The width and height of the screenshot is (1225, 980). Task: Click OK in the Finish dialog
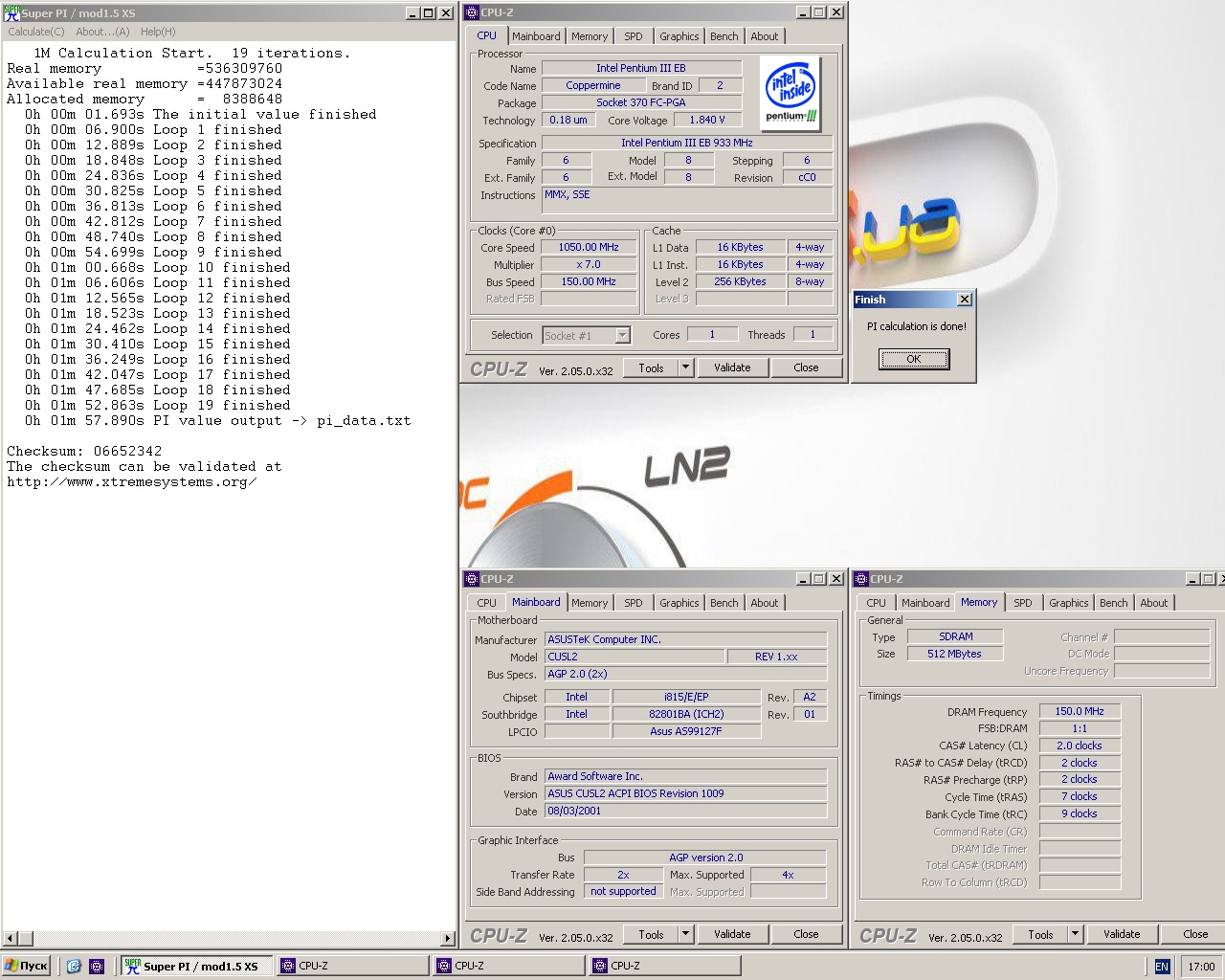pos(914,359)
